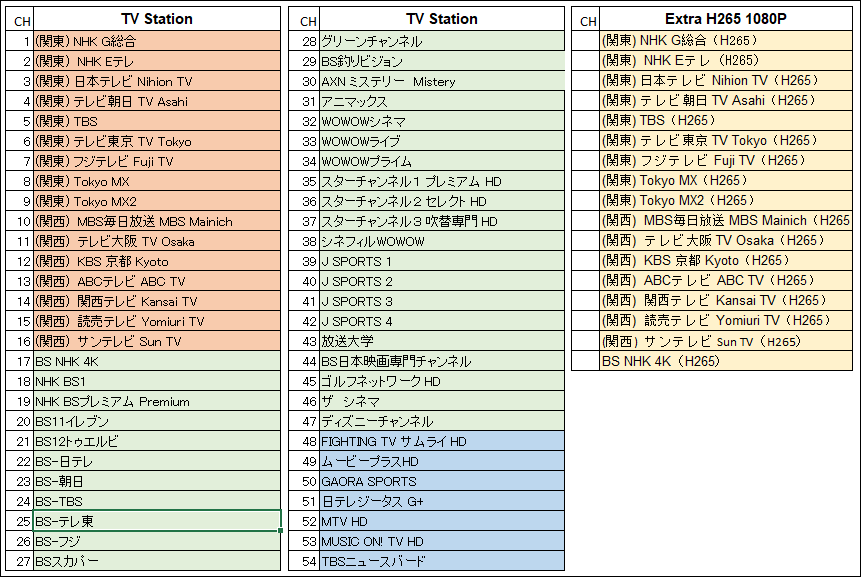Click the GAORA SPORTS cell
861x577 pixels.
(x=441, y=481)
